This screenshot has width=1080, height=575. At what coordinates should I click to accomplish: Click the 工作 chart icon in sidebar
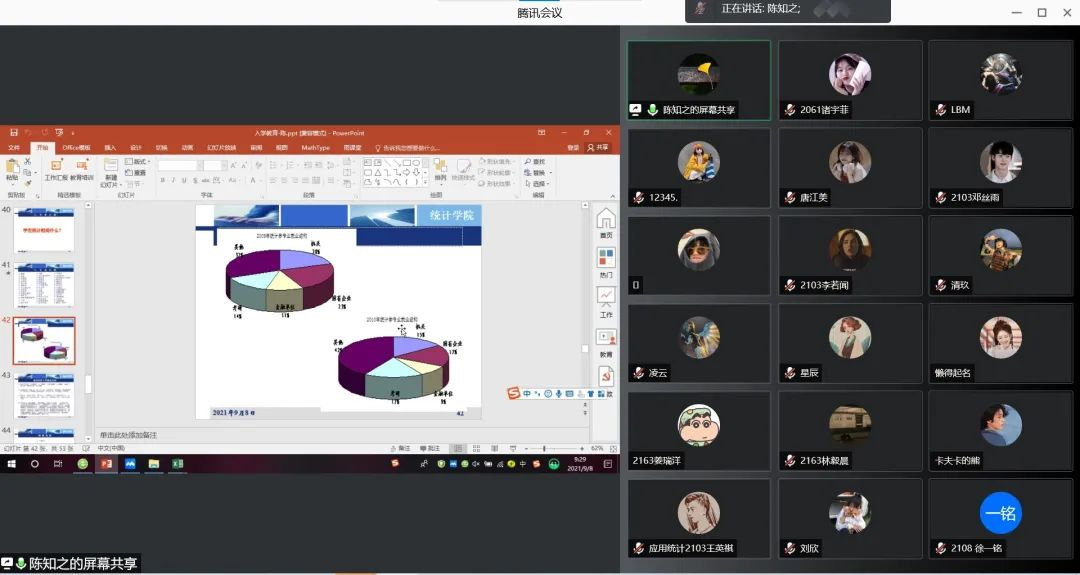(606, 297)
